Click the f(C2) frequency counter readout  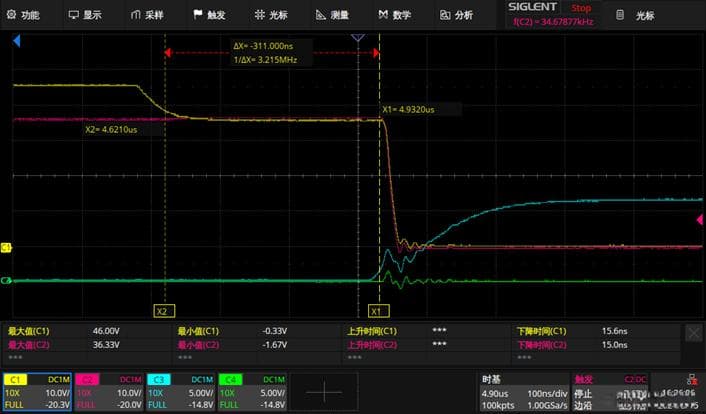pos(553,22)
